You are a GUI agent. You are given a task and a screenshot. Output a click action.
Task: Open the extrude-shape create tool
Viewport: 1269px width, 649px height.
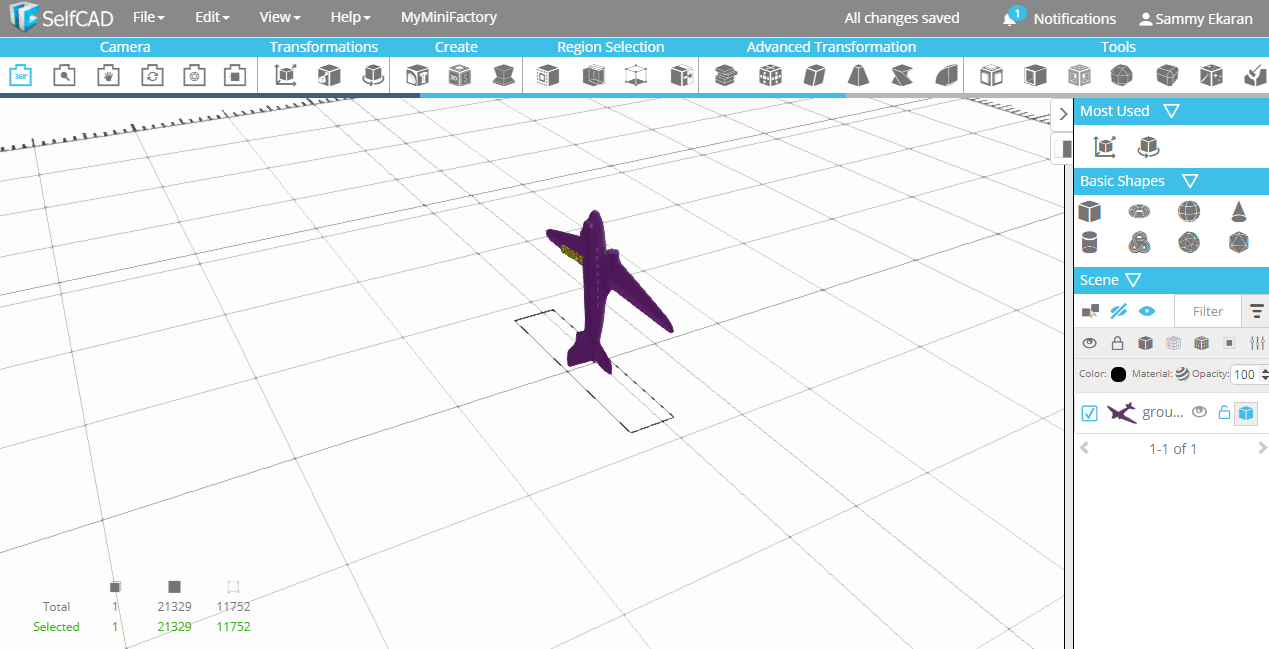click(x=504, y=75)
